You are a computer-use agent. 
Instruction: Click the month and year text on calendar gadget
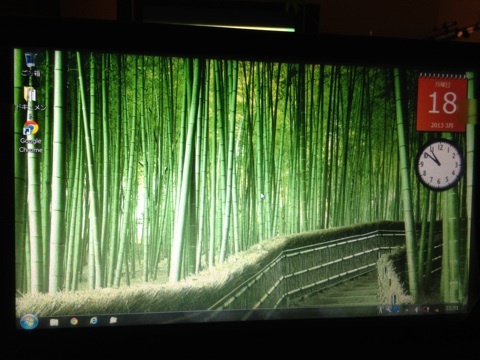coord(442,125)
